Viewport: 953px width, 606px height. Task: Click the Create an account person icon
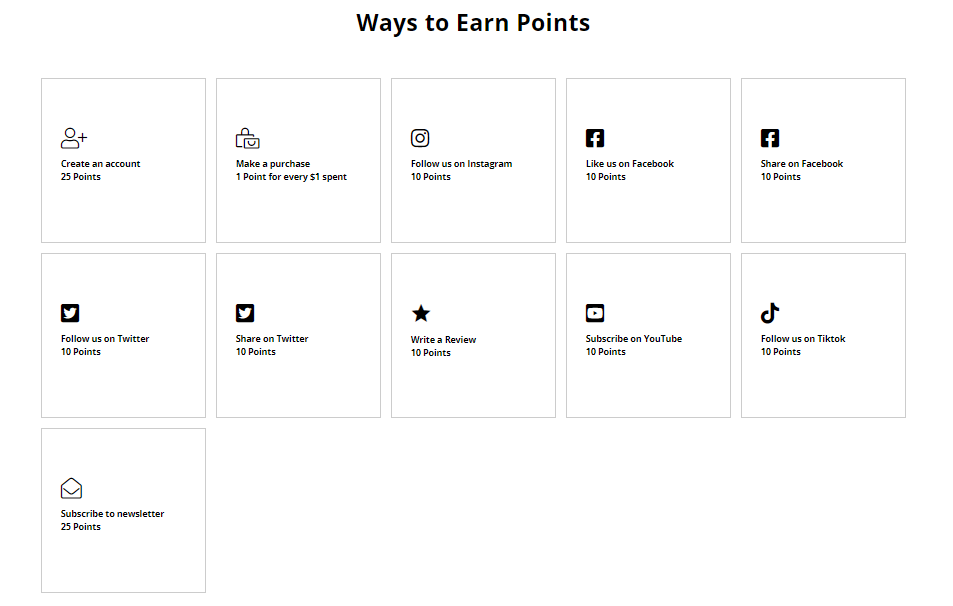tap(74, 138)
